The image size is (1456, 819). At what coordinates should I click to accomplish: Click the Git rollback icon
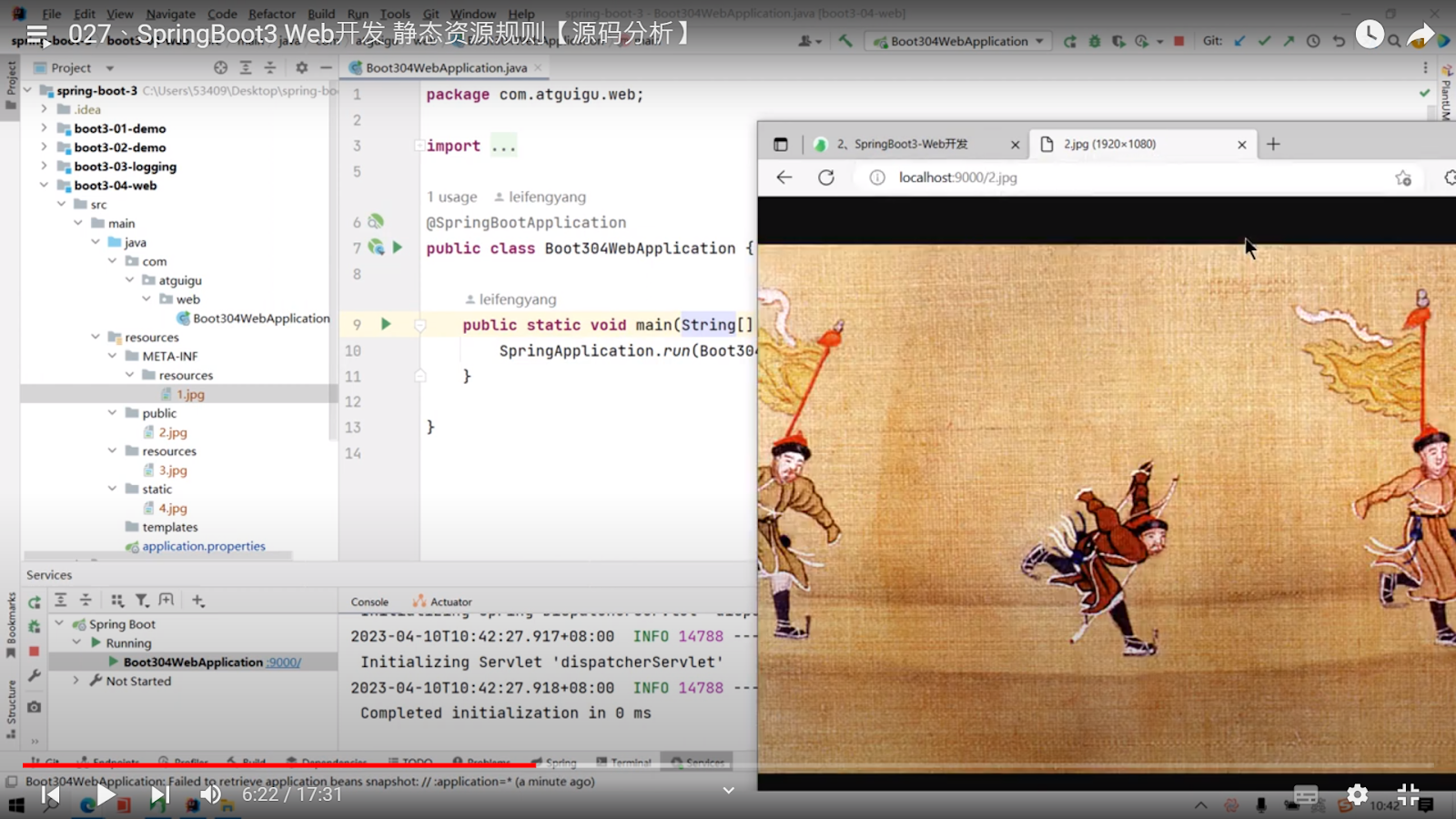click(x=1339, y=41)
